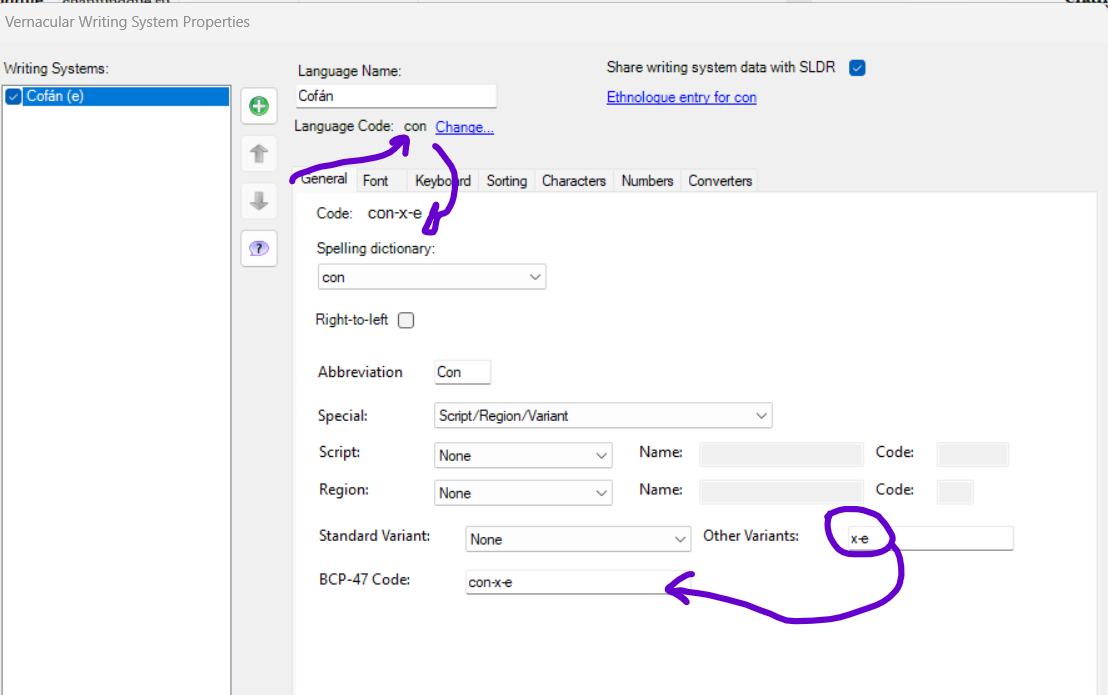Click the BCP-47 Code field
This screenshot has width=1108, height=695.
point(577,582)
